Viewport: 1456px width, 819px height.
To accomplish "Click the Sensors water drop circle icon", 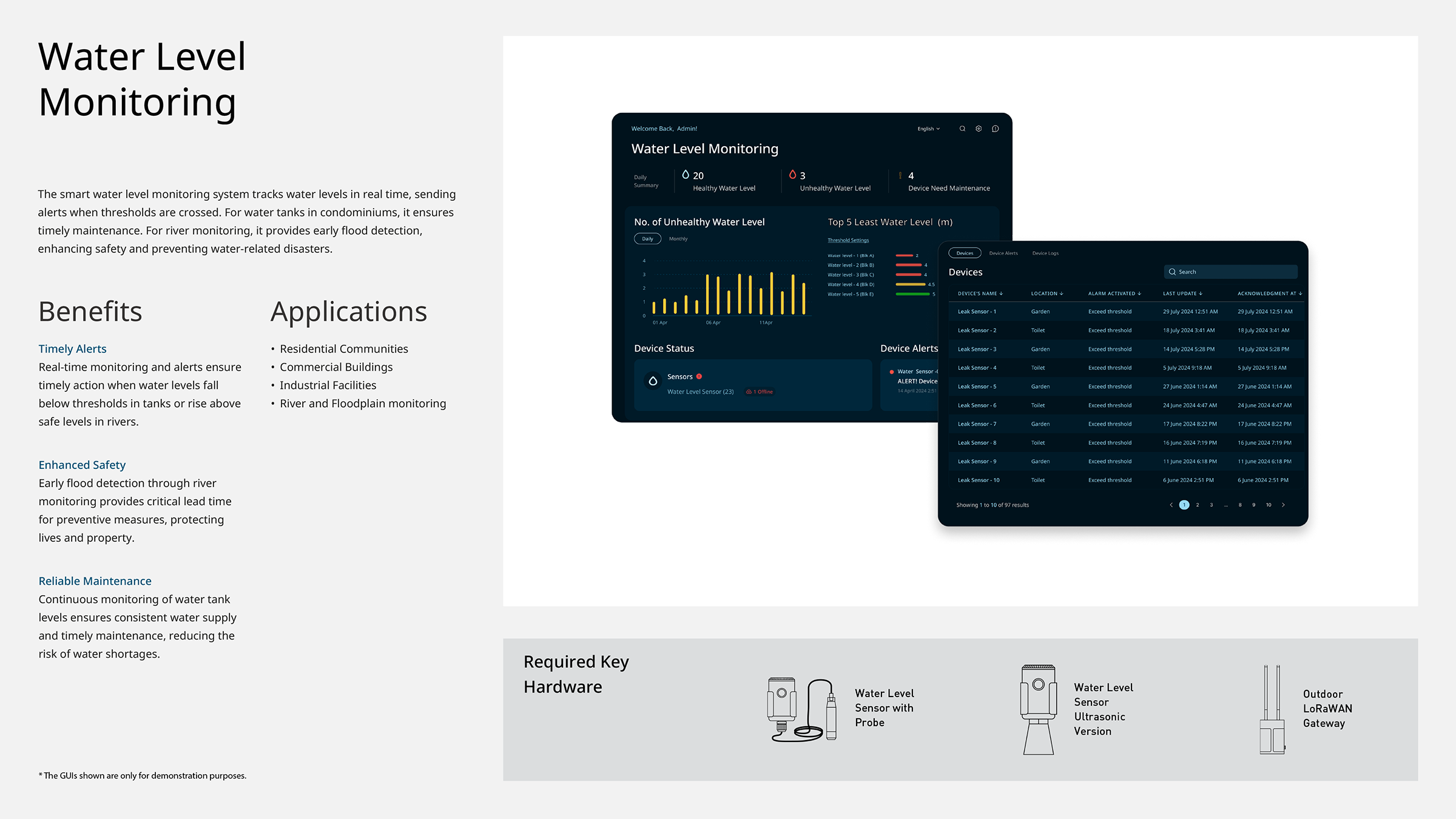I will pos(653,381).
